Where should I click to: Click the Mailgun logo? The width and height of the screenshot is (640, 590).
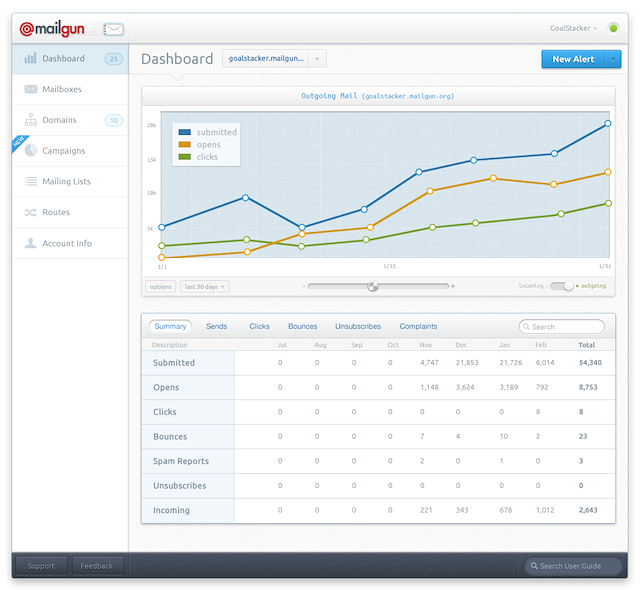tap(52, 29)
